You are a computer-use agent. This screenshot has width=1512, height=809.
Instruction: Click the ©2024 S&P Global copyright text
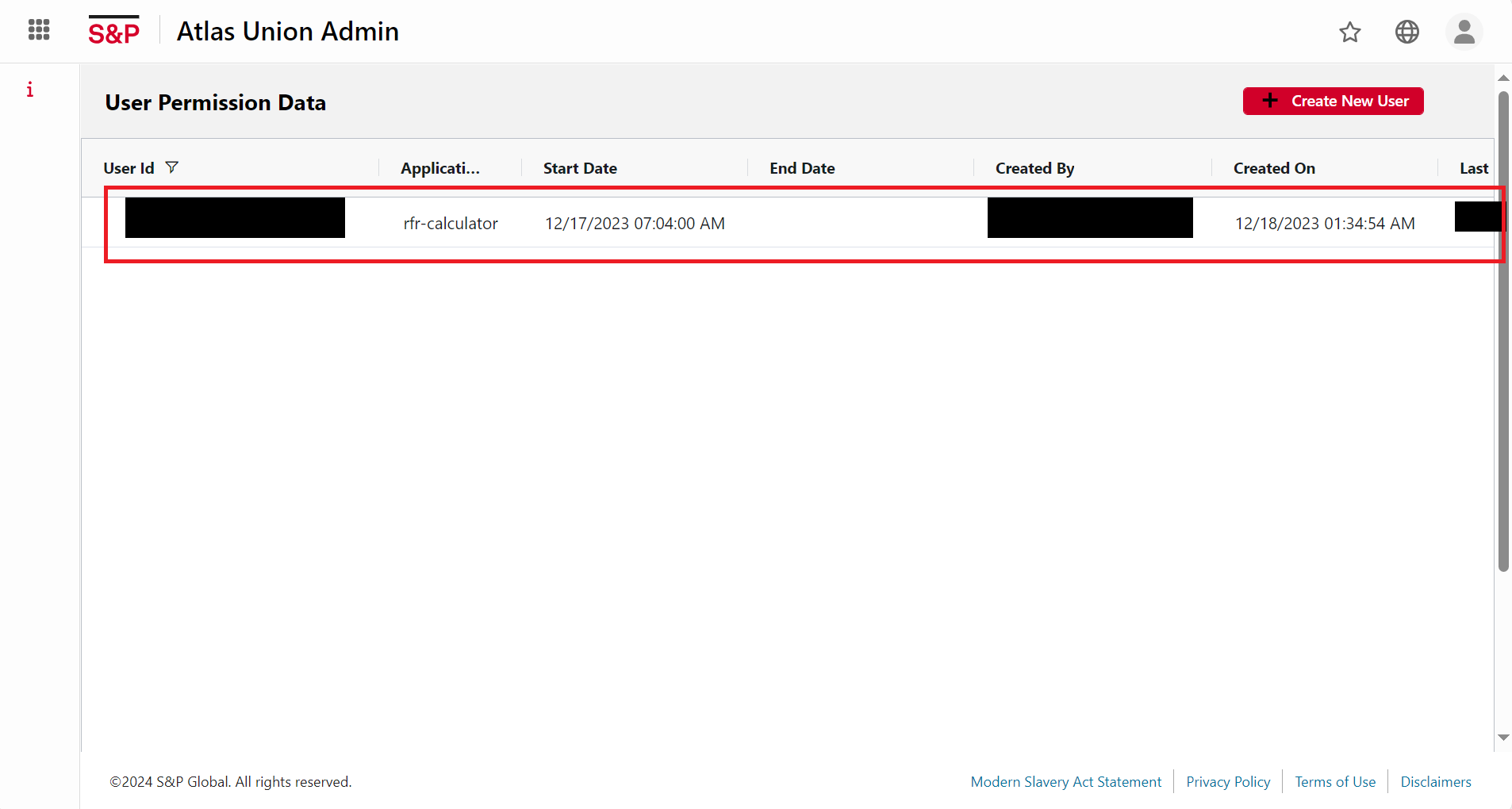(x=231, y=782)
